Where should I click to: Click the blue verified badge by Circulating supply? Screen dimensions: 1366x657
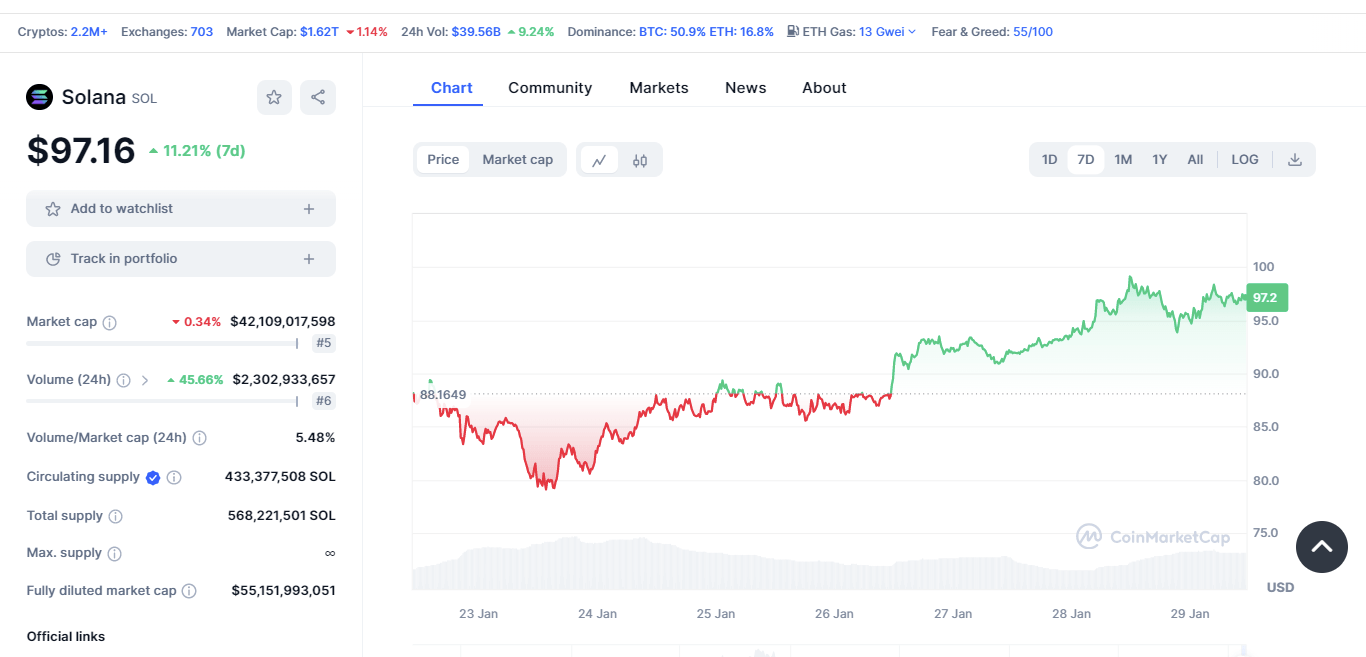tap(153, 478)
